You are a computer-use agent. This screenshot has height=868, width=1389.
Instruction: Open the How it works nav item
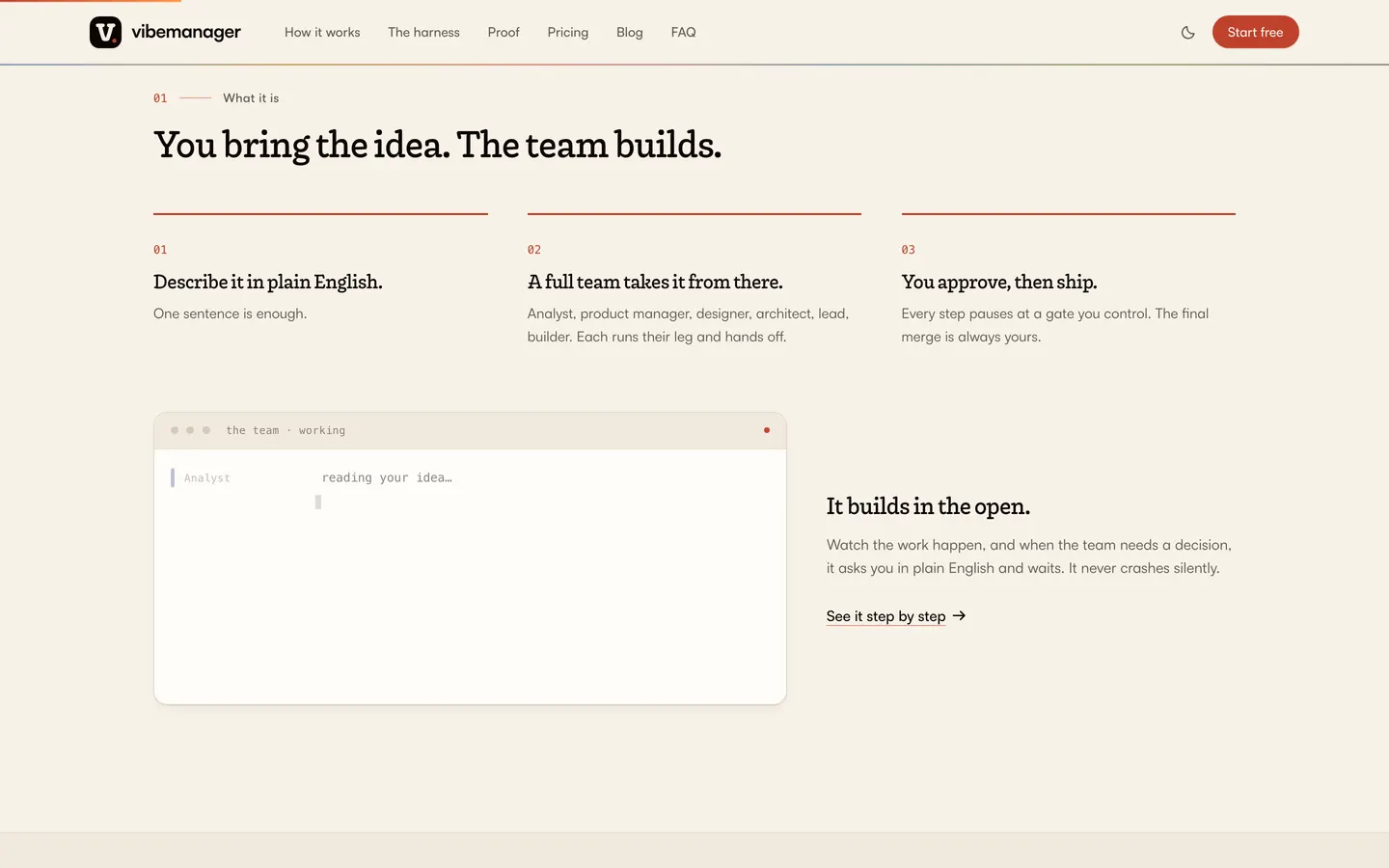click(x=322, y=32)
